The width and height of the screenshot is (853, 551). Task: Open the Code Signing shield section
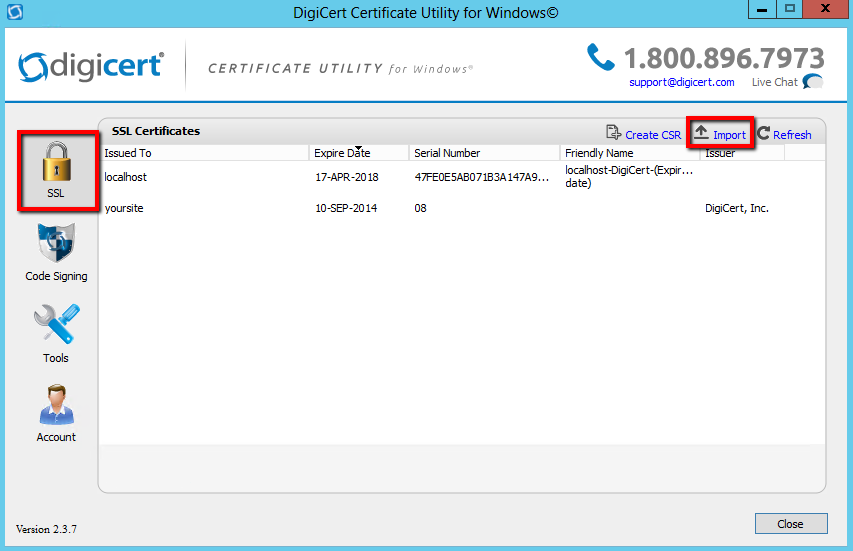(56, 252)
